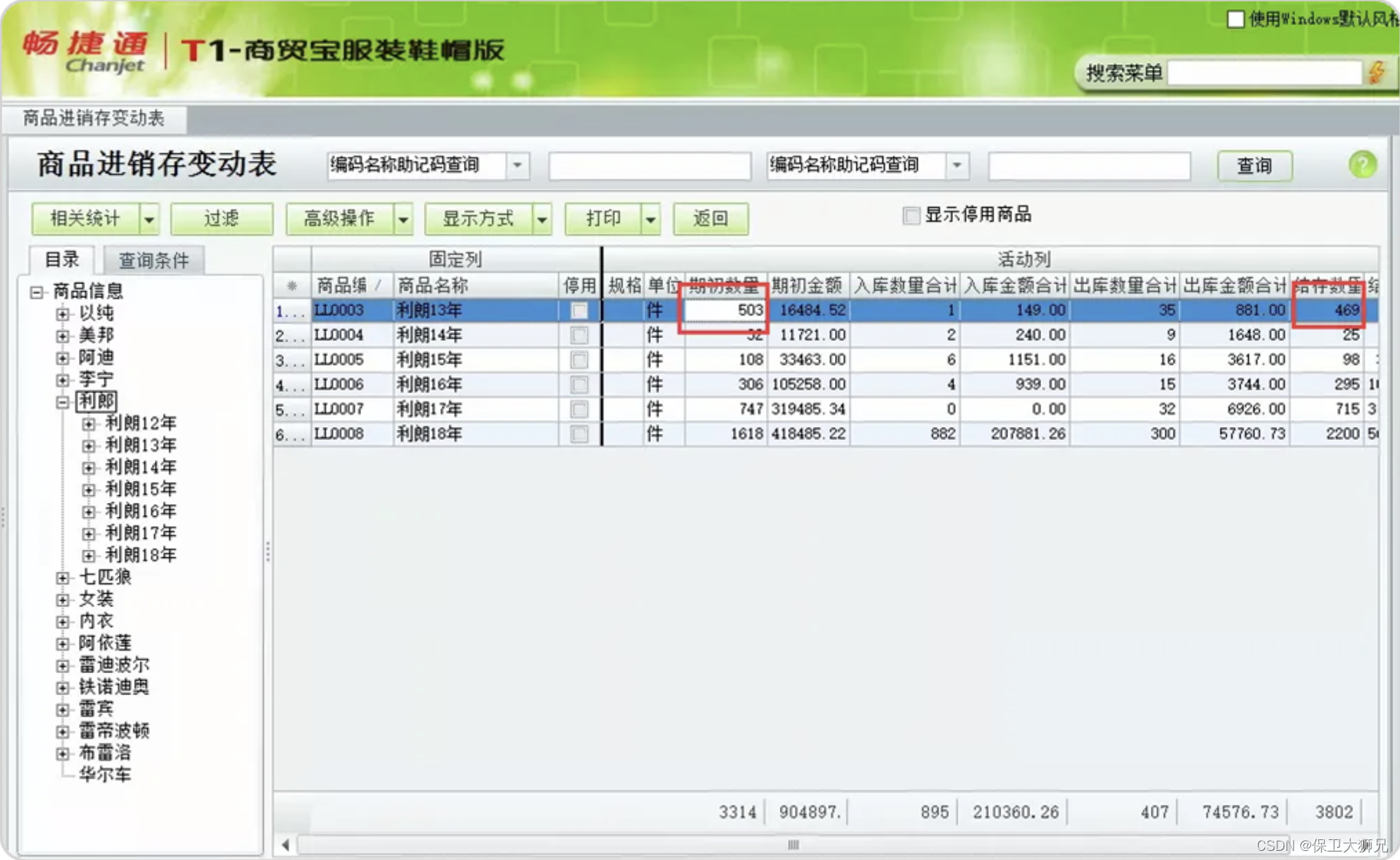Open 显示方式 dropdown arrow

tap(542, 219)
